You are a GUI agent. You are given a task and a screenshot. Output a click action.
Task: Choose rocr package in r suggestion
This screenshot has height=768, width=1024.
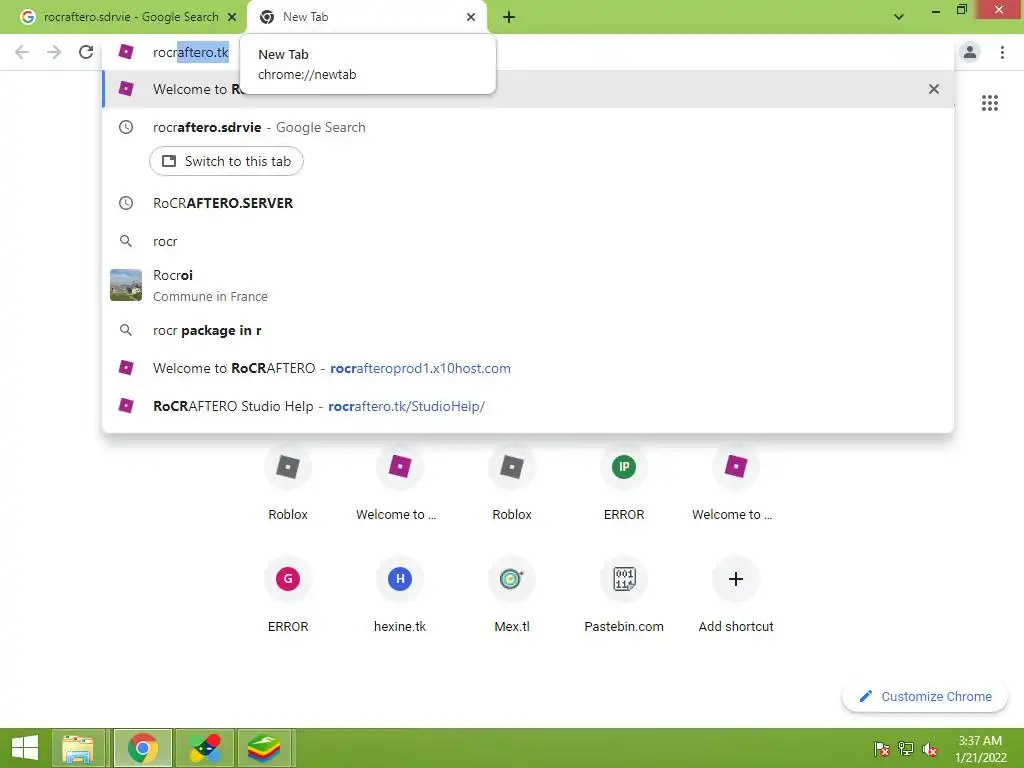528,330
